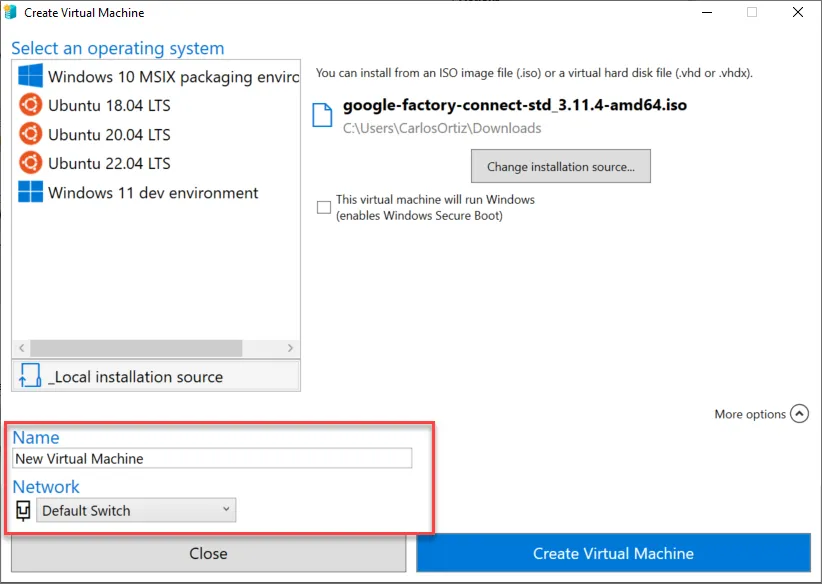Click the list's right scroll arrow
The width and height of the screenshot is (822, 584).
[290, 348]
